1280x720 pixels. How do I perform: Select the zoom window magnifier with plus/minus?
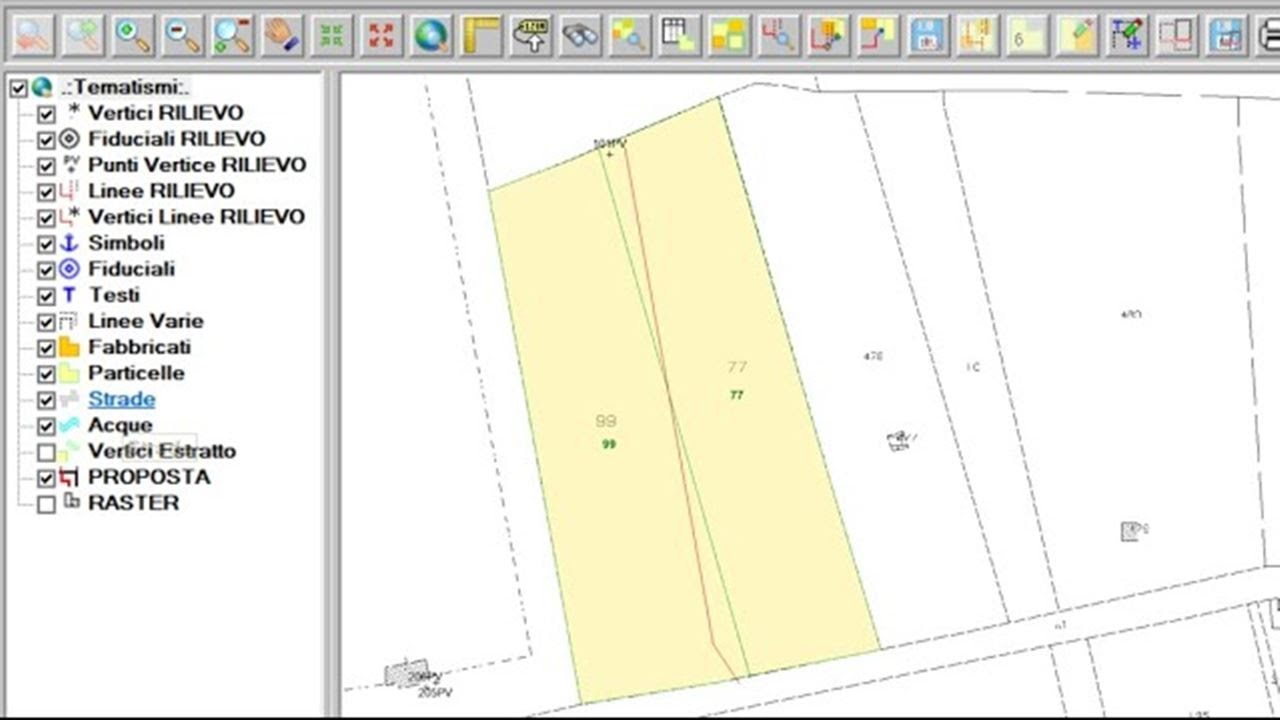click(232, 36)
